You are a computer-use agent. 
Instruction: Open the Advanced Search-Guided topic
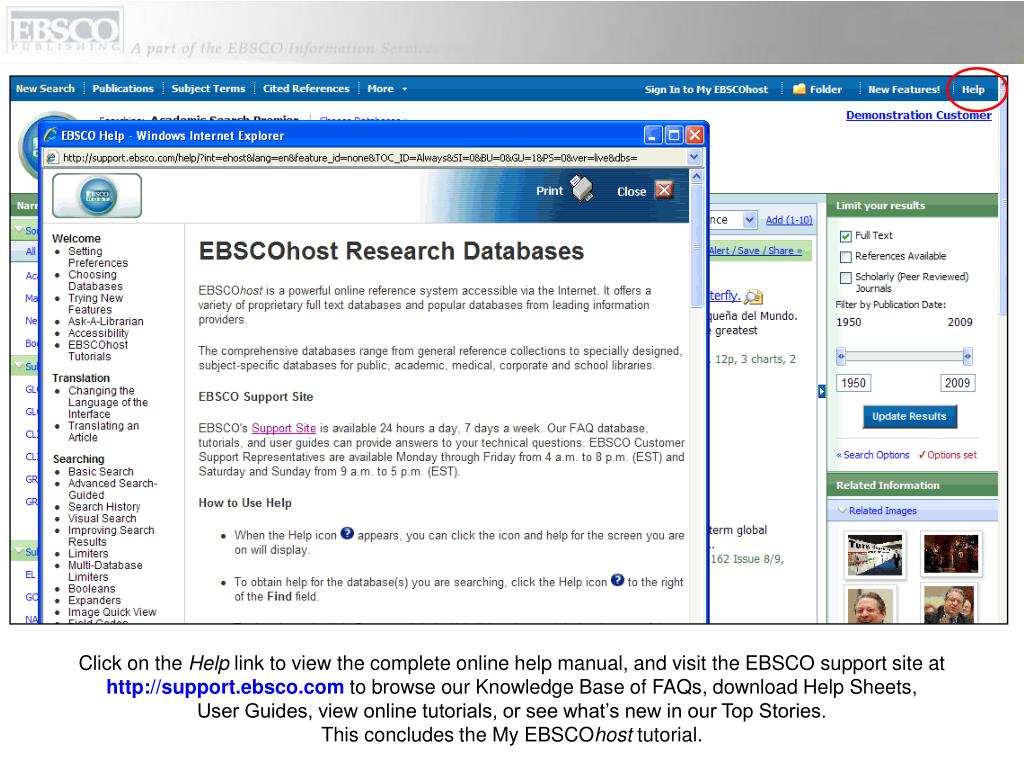(112, 489)
